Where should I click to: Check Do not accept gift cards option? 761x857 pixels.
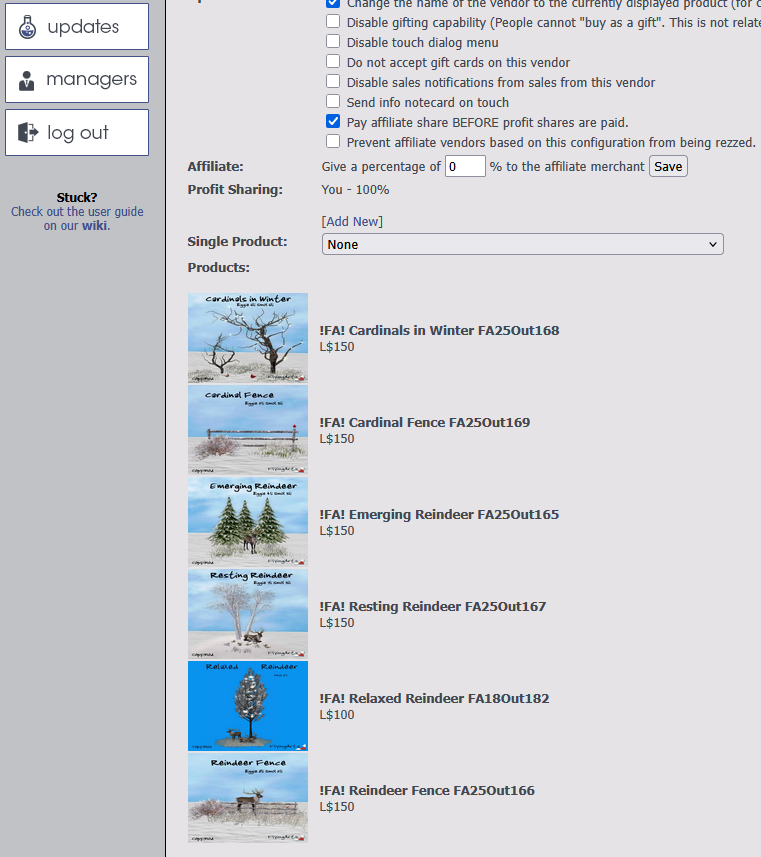333,62
